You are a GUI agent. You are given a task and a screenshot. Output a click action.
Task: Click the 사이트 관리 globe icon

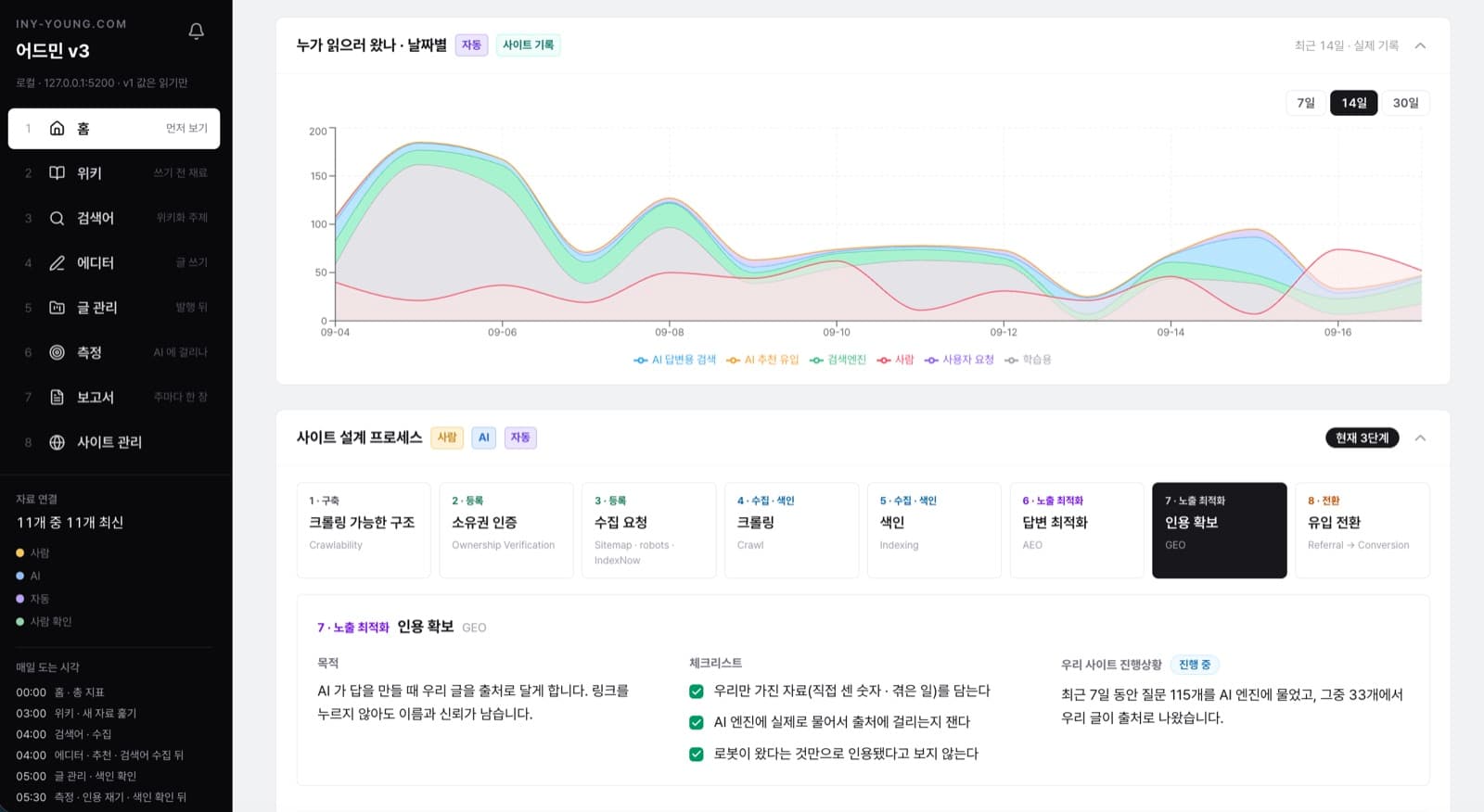click(57, 442)
